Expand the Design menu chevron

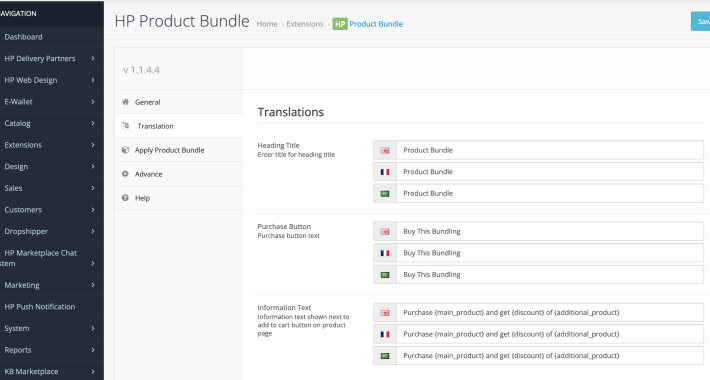[93, 167]
